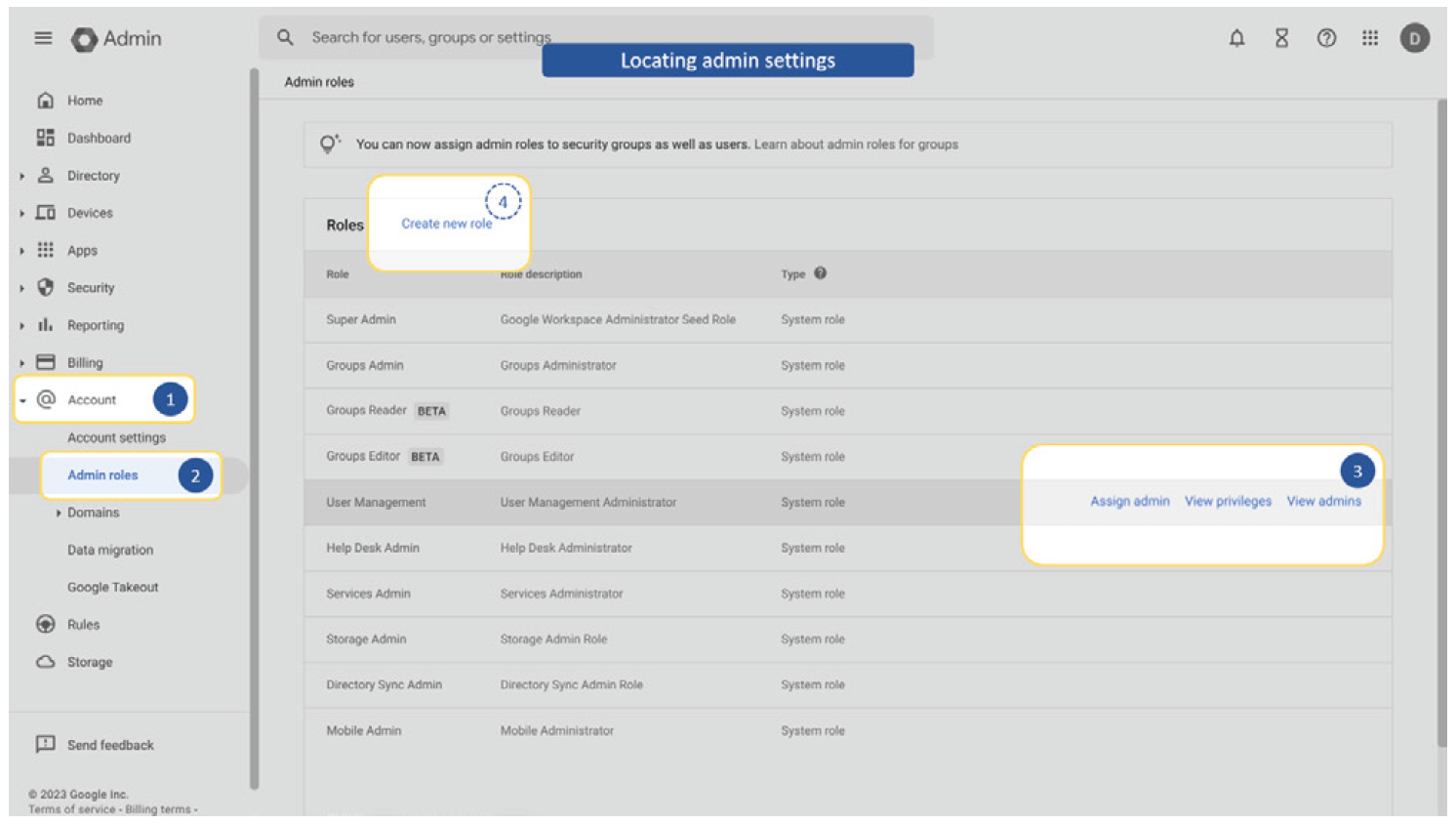Click the Rules icon in sidebar

(45, 624)
